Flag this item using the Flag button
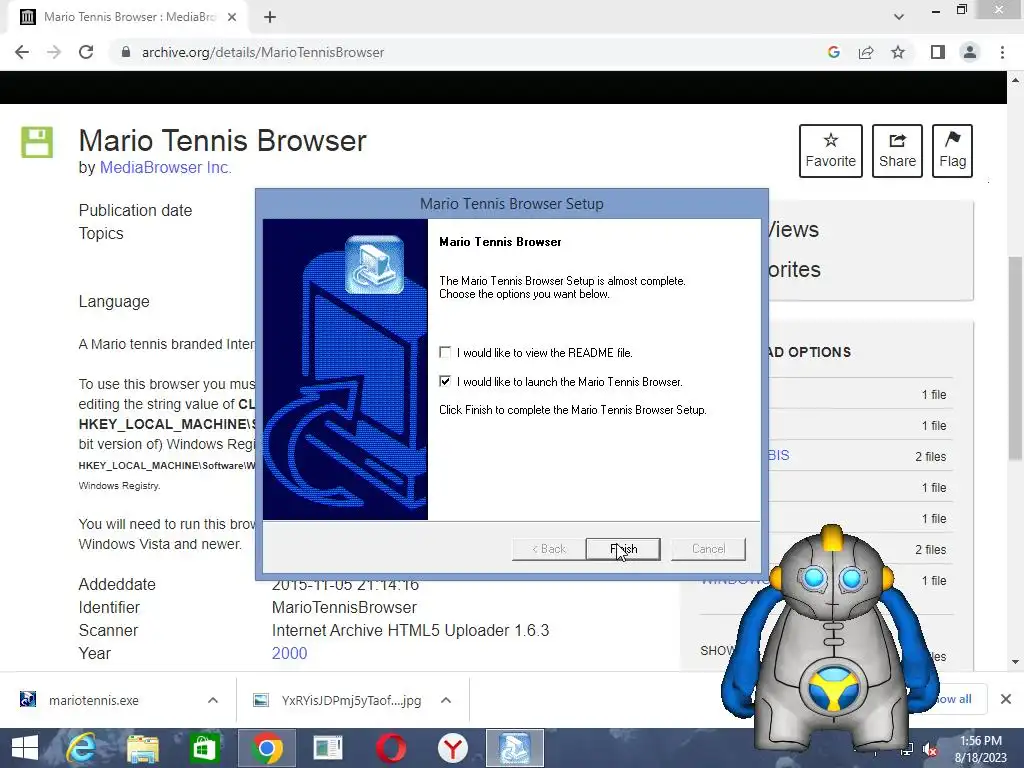 click(x=952, y=151)
